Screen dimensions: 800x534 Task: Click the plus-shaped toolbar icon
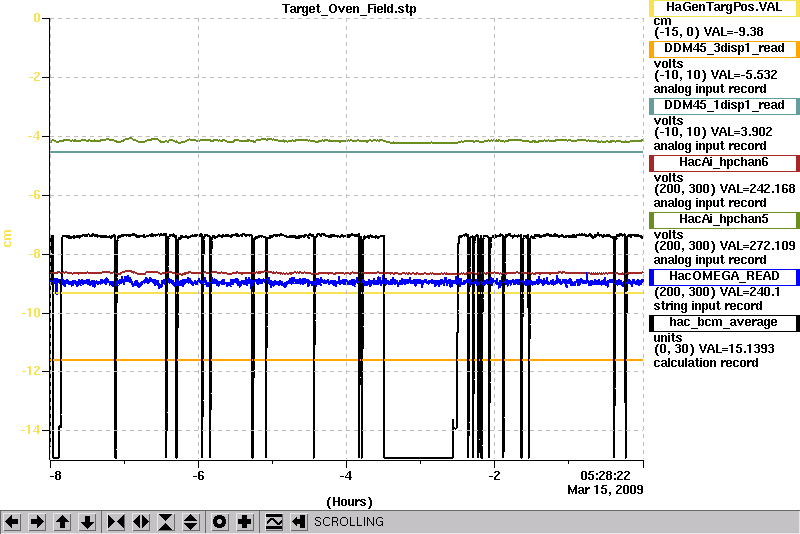(x=245, y=522)
